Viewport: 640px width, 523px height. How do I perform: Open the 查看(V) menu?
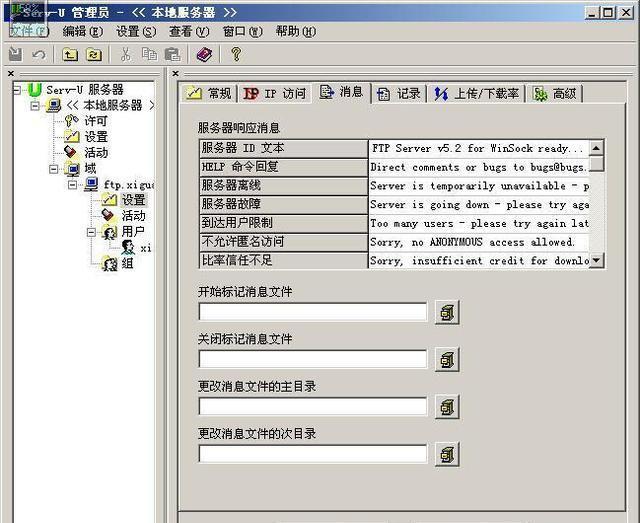[189, 31]
